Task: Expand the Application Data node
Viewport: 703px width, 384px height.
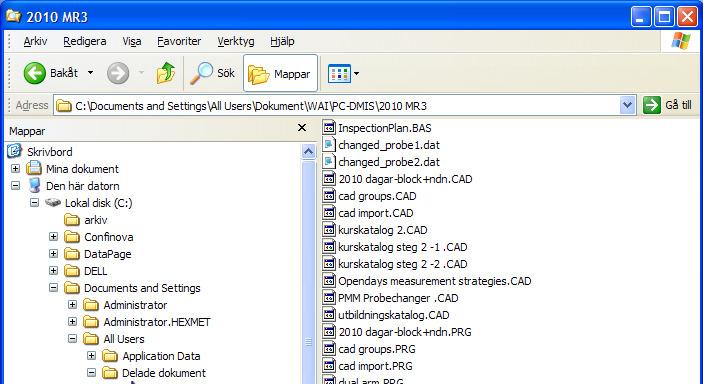Action: point(91,356)
